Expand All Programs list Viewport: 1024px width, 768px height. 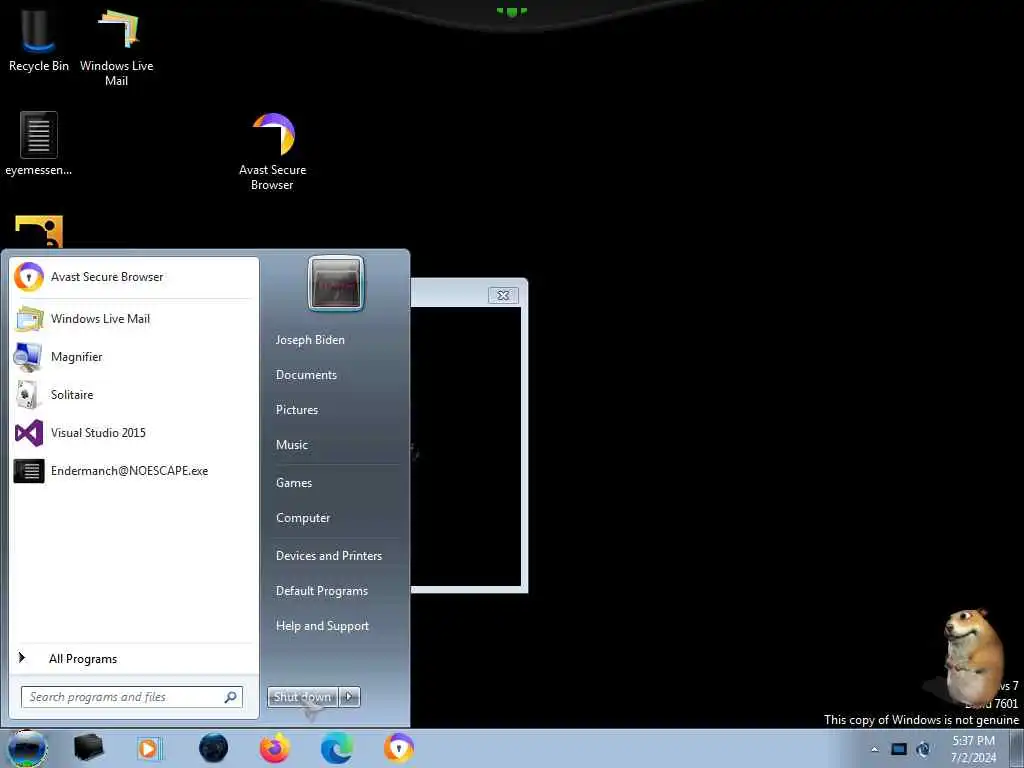(x=83, y=659)
